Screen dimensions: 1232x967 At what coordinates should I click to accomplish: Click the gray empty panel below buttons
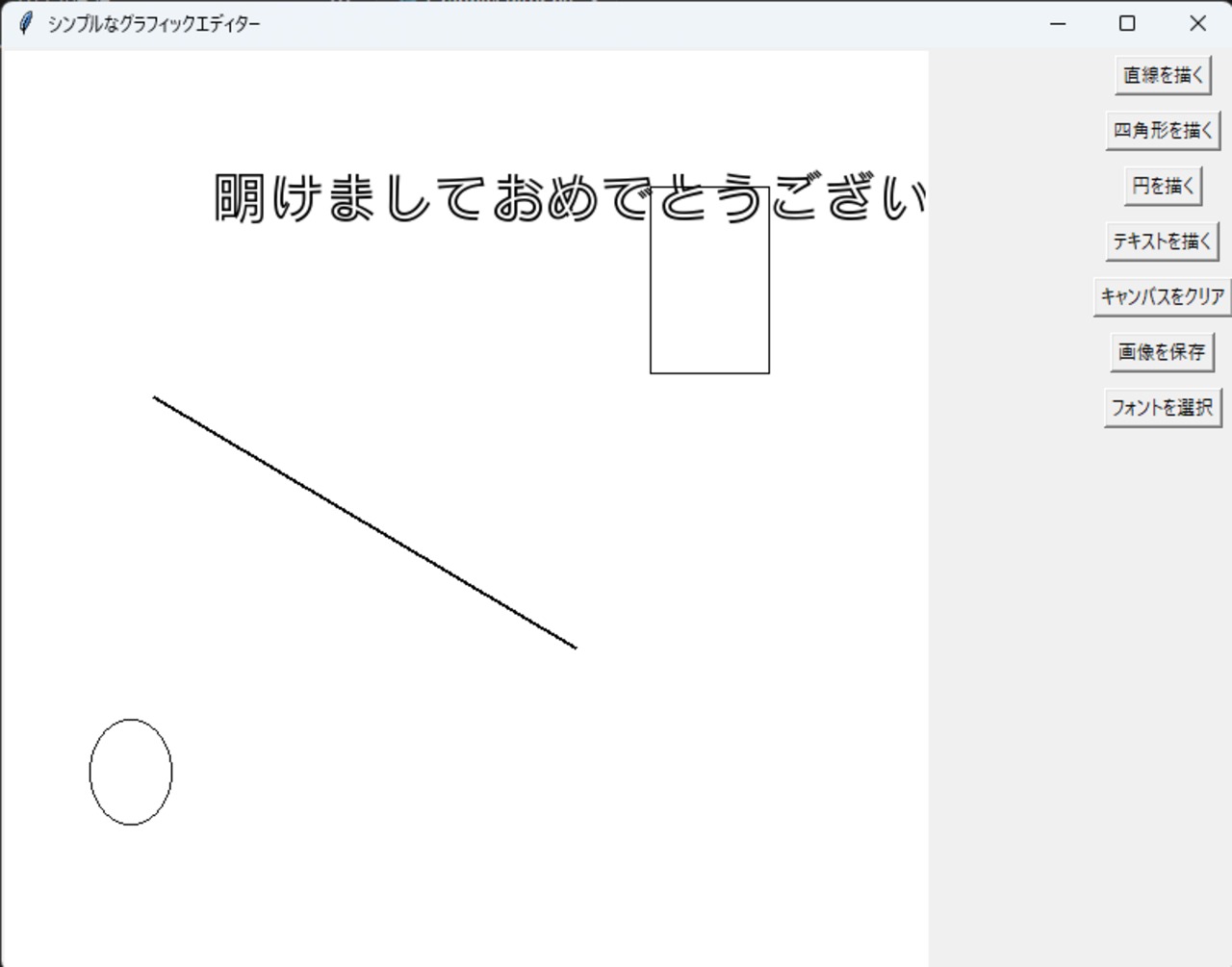pos(1080,693)
